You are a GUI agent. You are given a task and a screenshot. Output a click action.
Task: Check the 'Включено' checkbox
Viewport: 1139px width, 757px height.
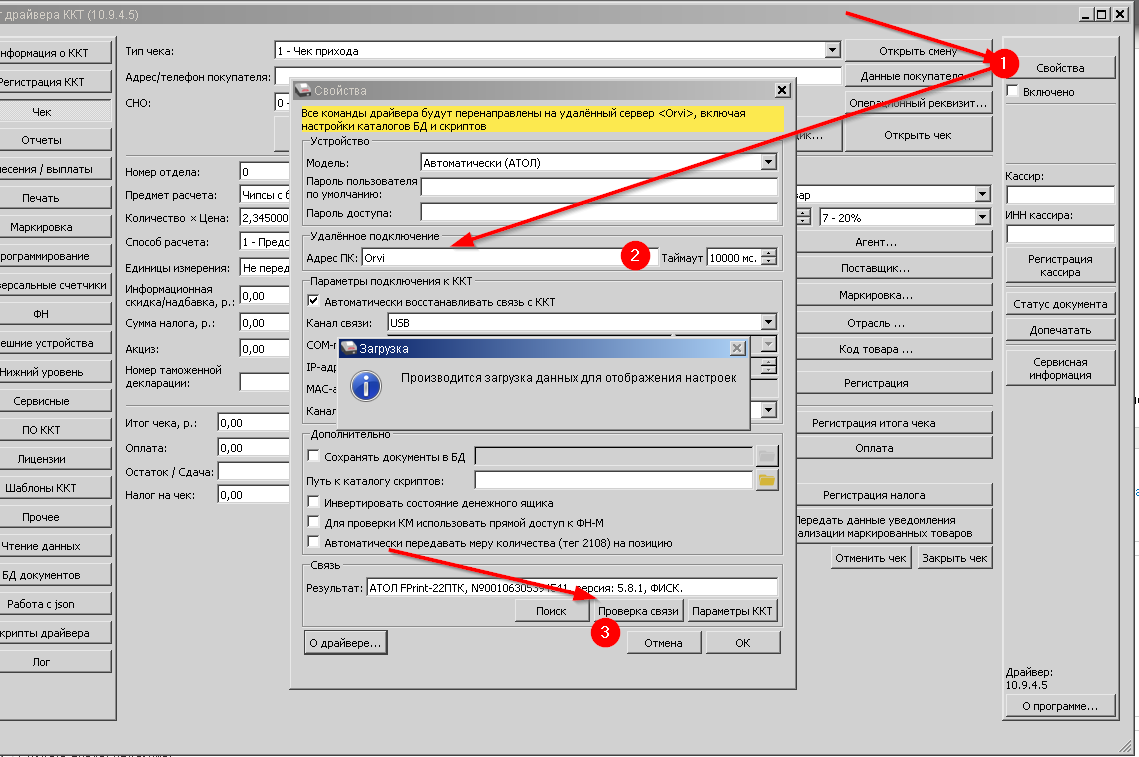coord(1013,92)
